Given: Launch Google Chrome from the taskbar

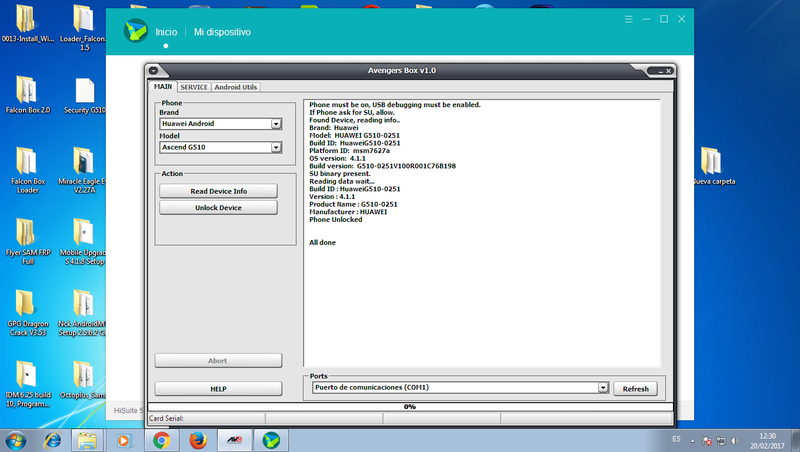Looking at the screenshot, I should (x=162, y=440).
